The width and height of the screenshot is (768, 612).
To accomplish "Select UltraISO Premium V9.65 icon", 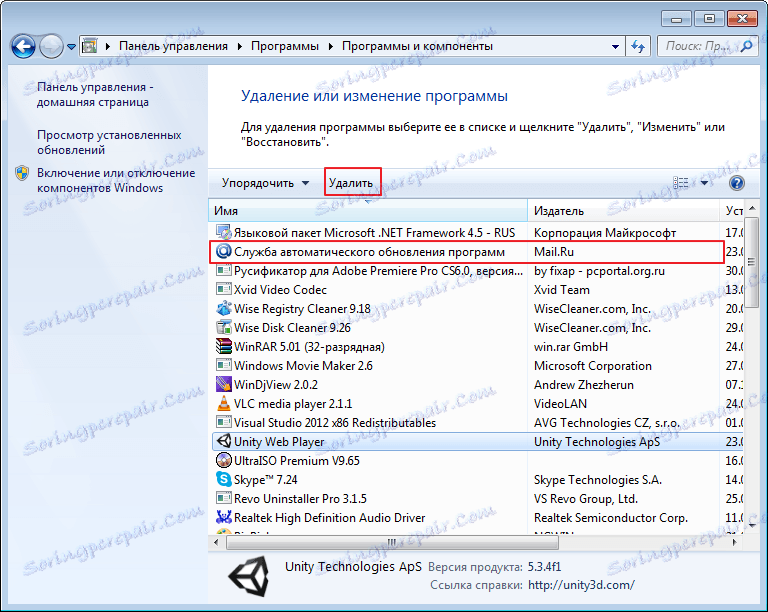I will pos(224,460).
